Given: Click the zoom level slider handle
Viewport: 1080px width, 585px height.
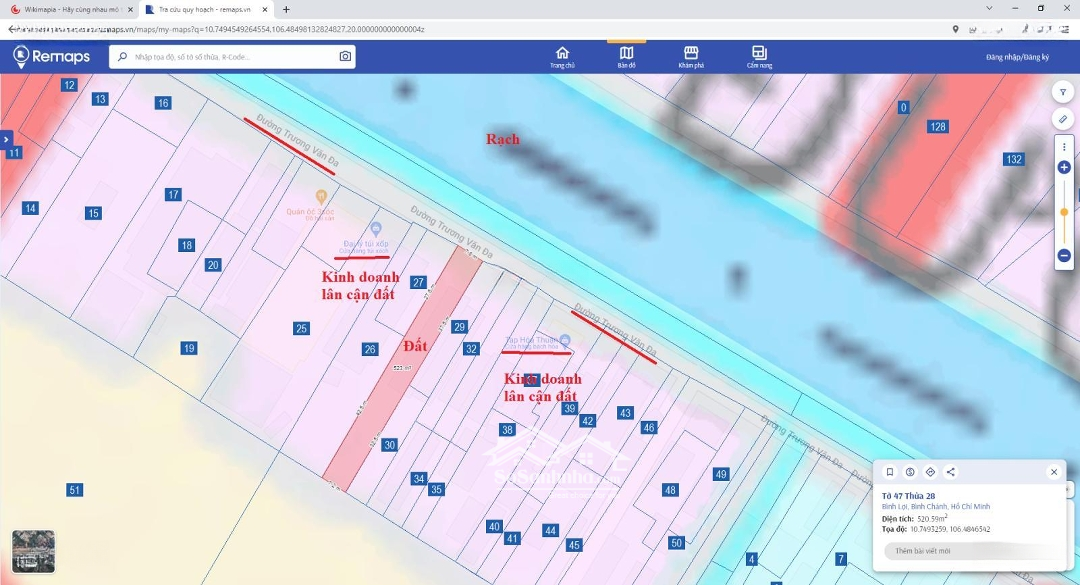Looking at the screenshot, I should (1064, 212).
